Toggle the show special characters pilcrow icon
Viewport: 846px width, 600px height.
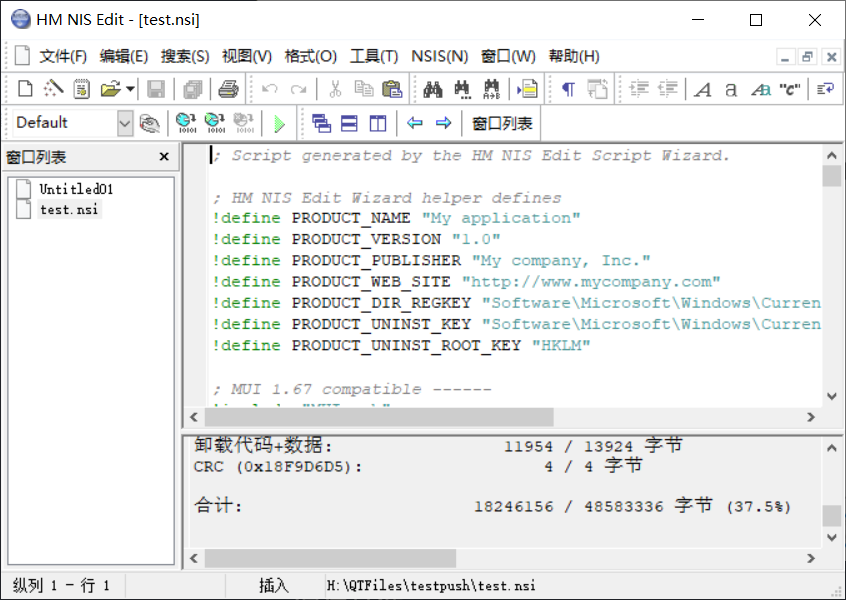568,88
